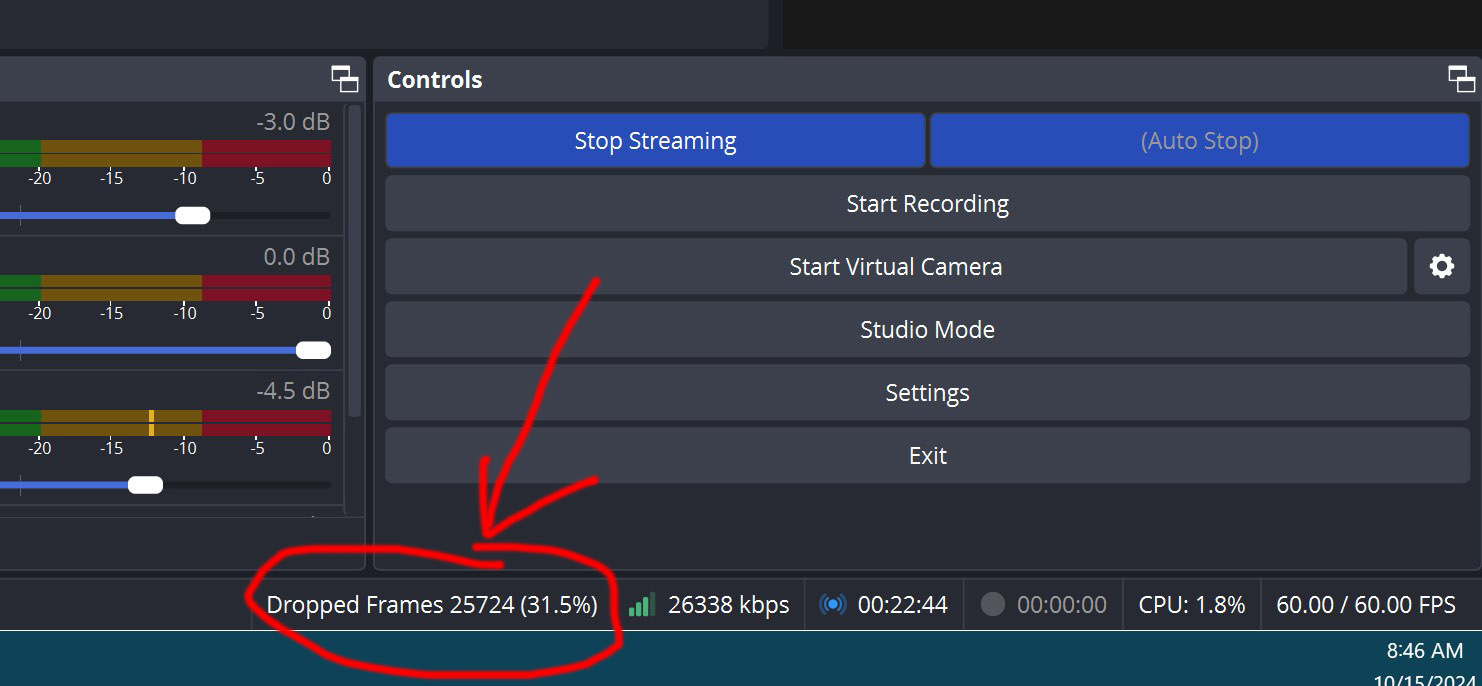Start Recording from Controls panel
The image size is (1482, 686).
927,204
